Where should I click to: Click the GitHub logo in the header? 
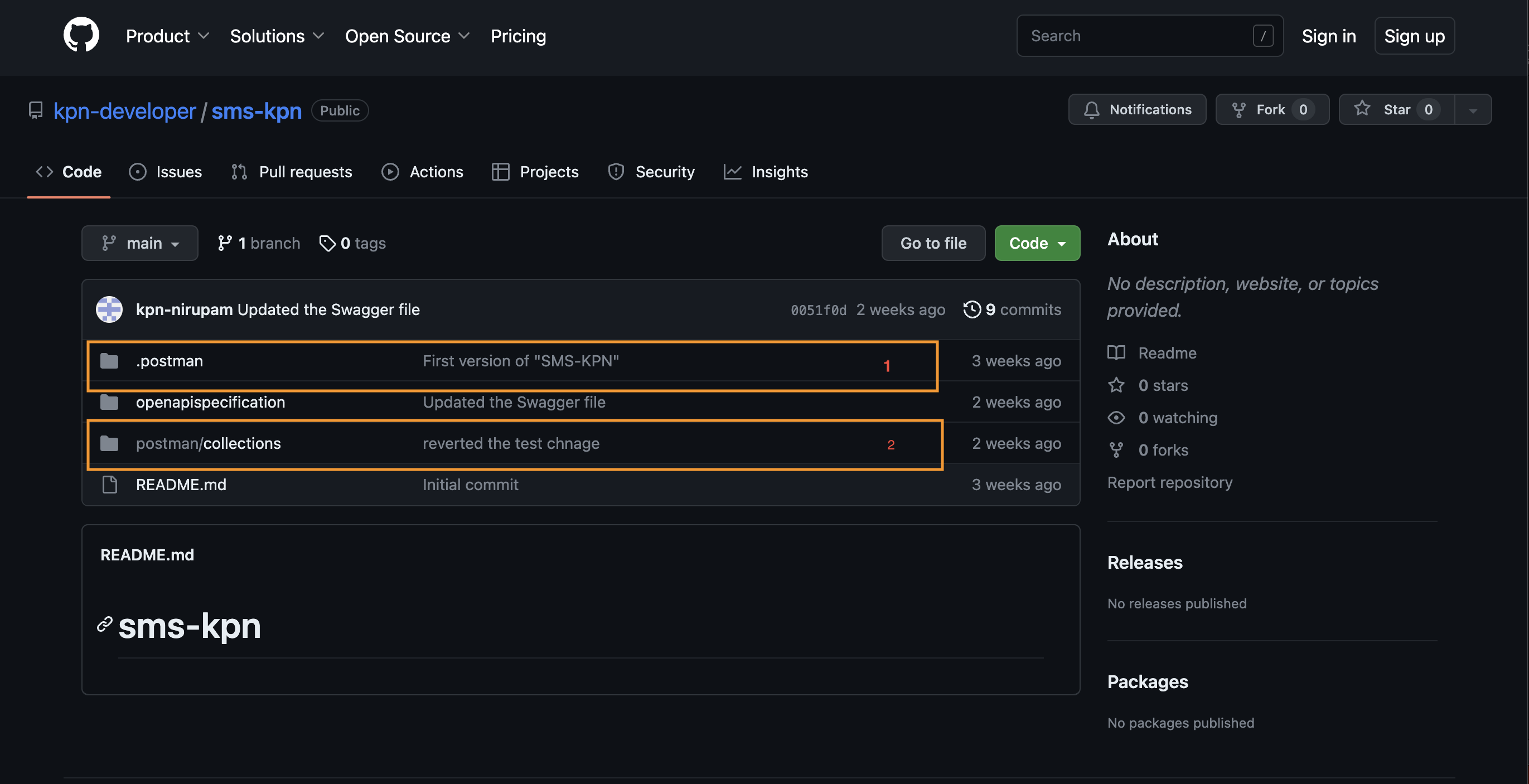pyautogui.click(x=81, y=35)
